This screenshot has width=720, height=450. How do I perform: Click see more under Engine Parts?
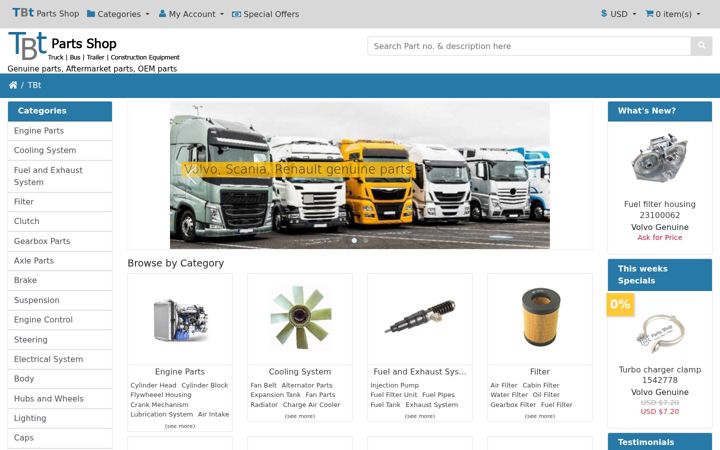click(180, 426)
